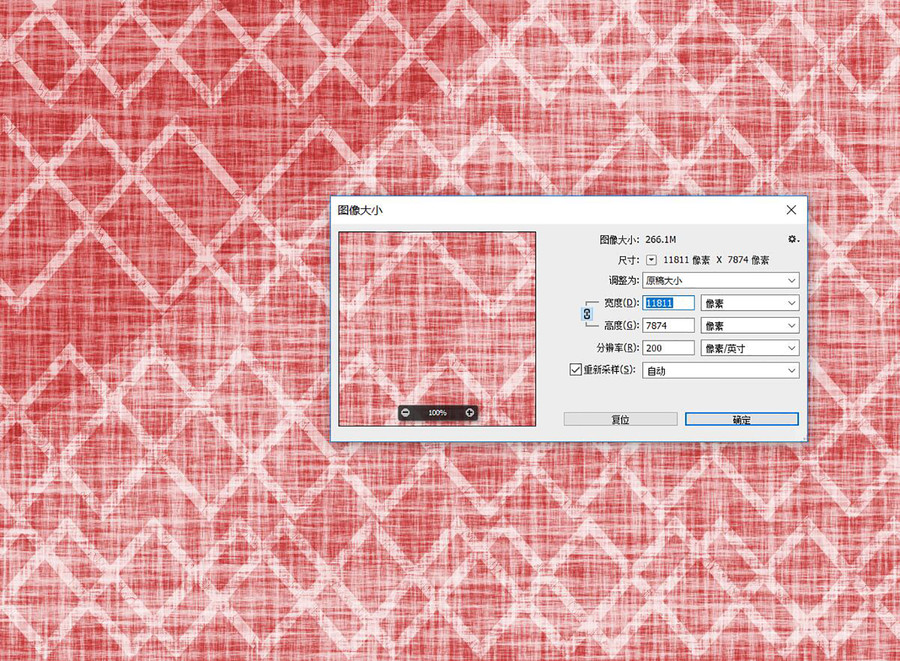Click the 11811 像素 X 7874 像素 dimensions text
900x661 pixels.
[716, 260]
